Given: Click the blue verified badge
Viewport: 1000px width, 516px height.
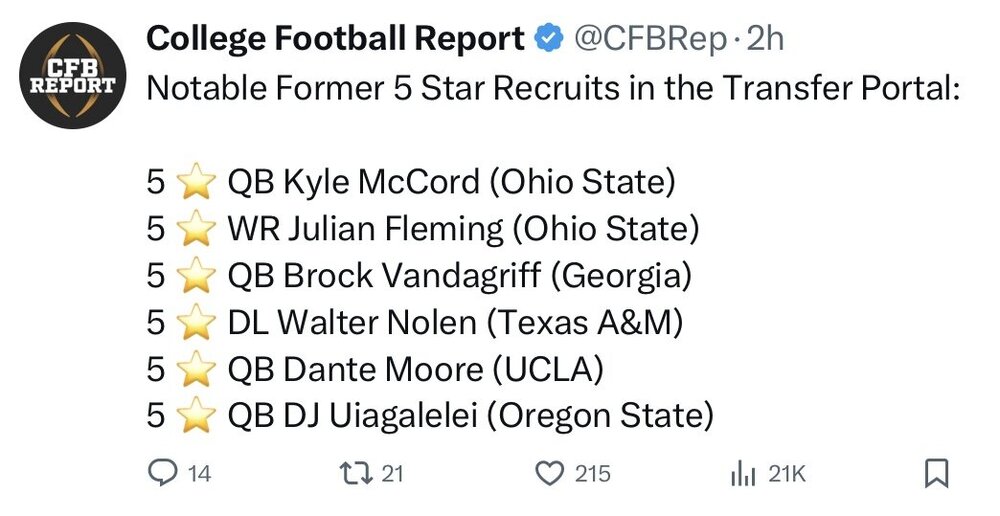Looking at the screenshot, I should point(548,38).
